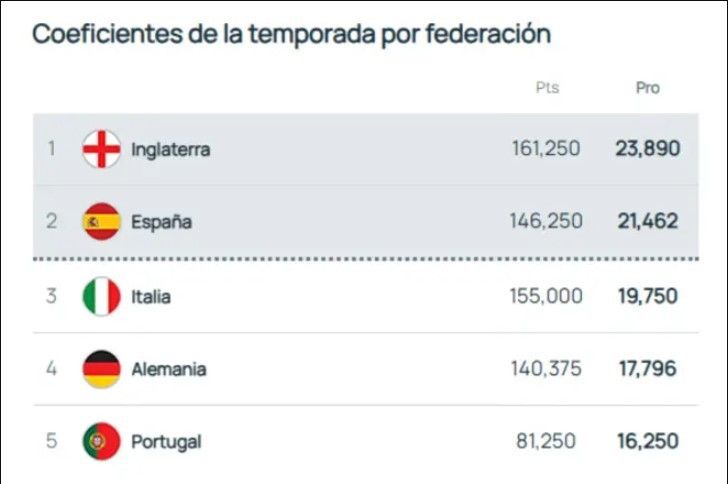
Task: Select the Italia federation name
Action: click(x=151, y=297)
